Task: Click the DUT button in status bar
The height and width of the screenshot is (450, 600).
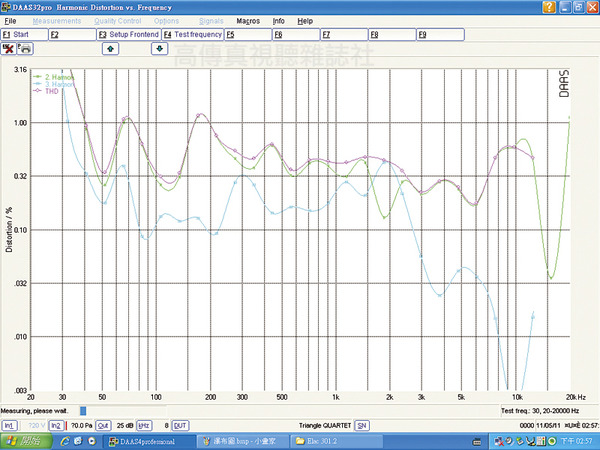Action: pyautogui.click(x=180, y=426)
